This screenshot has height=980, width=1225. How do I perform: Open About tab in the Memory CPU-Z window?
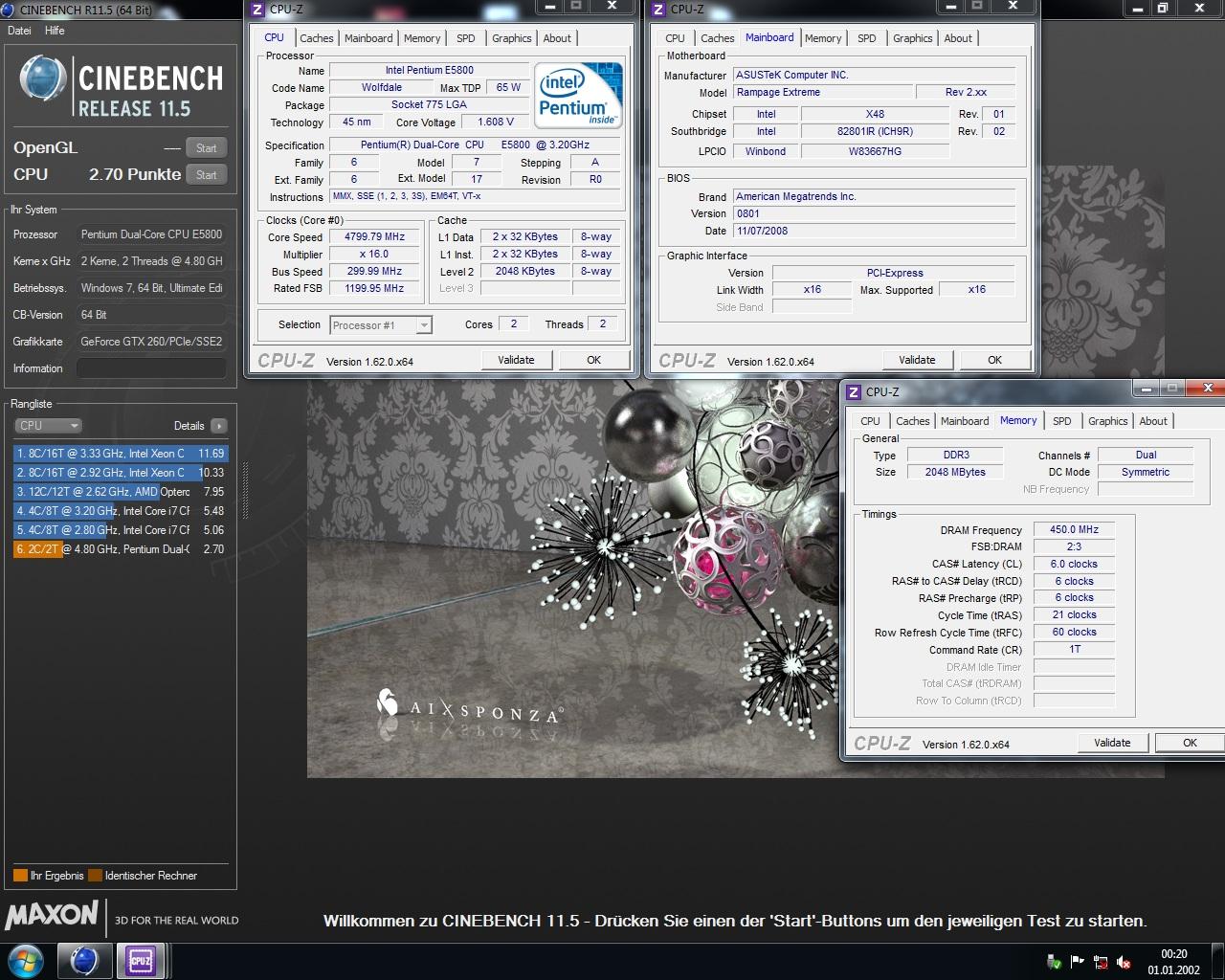pyautogui.click(x=1153, y=421)
